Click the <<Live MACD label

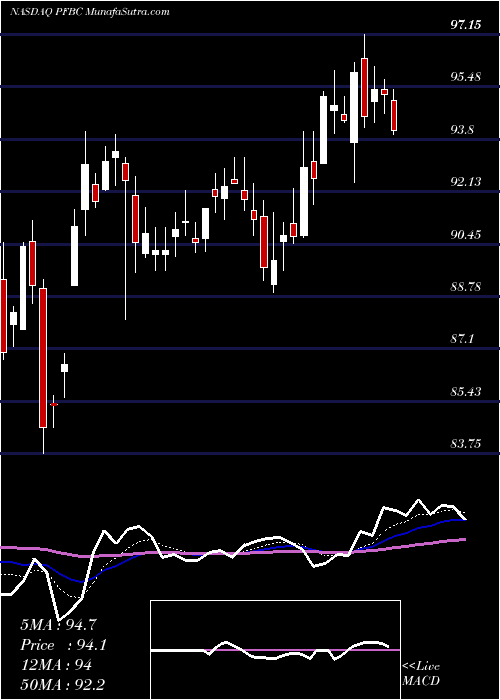tap(421, 674)
